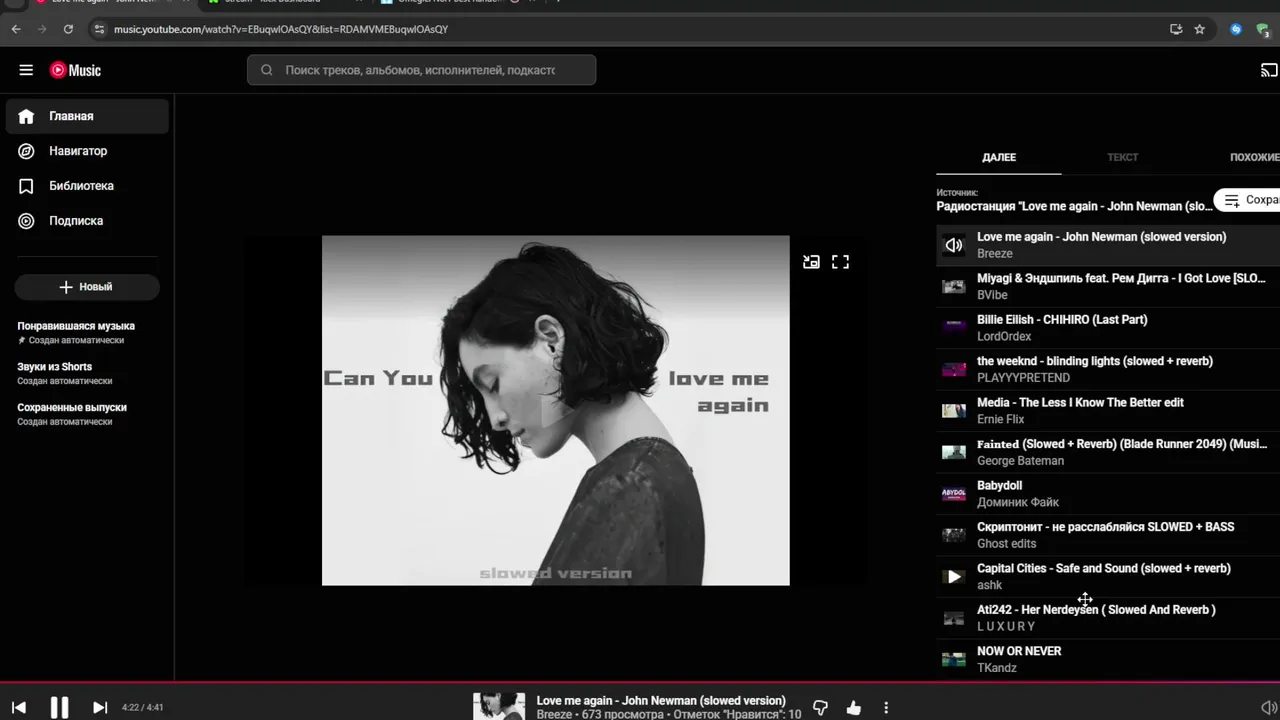
Task: Switch to miniplayer mode
Action: (x=811, y=262)
